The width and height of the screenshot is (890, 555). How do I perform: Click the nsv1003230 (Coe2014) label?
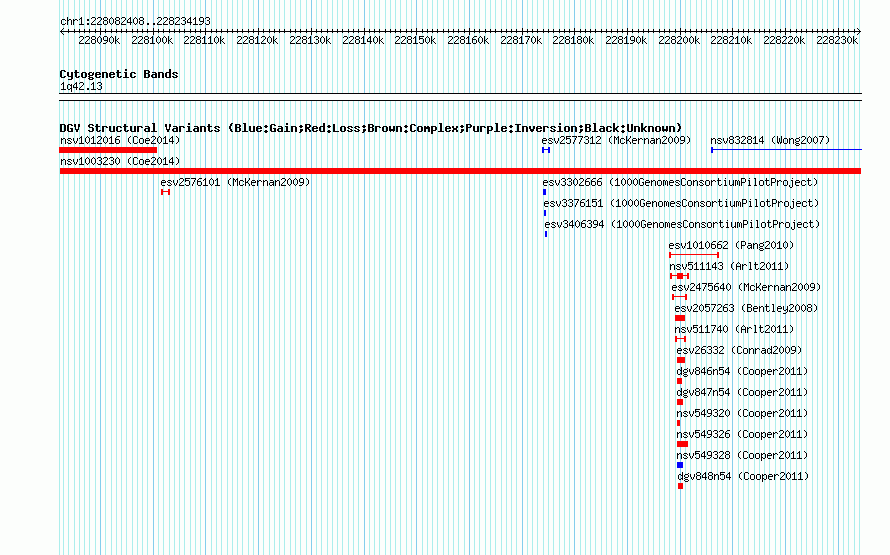pyautogui.click(x=120, y=161)
